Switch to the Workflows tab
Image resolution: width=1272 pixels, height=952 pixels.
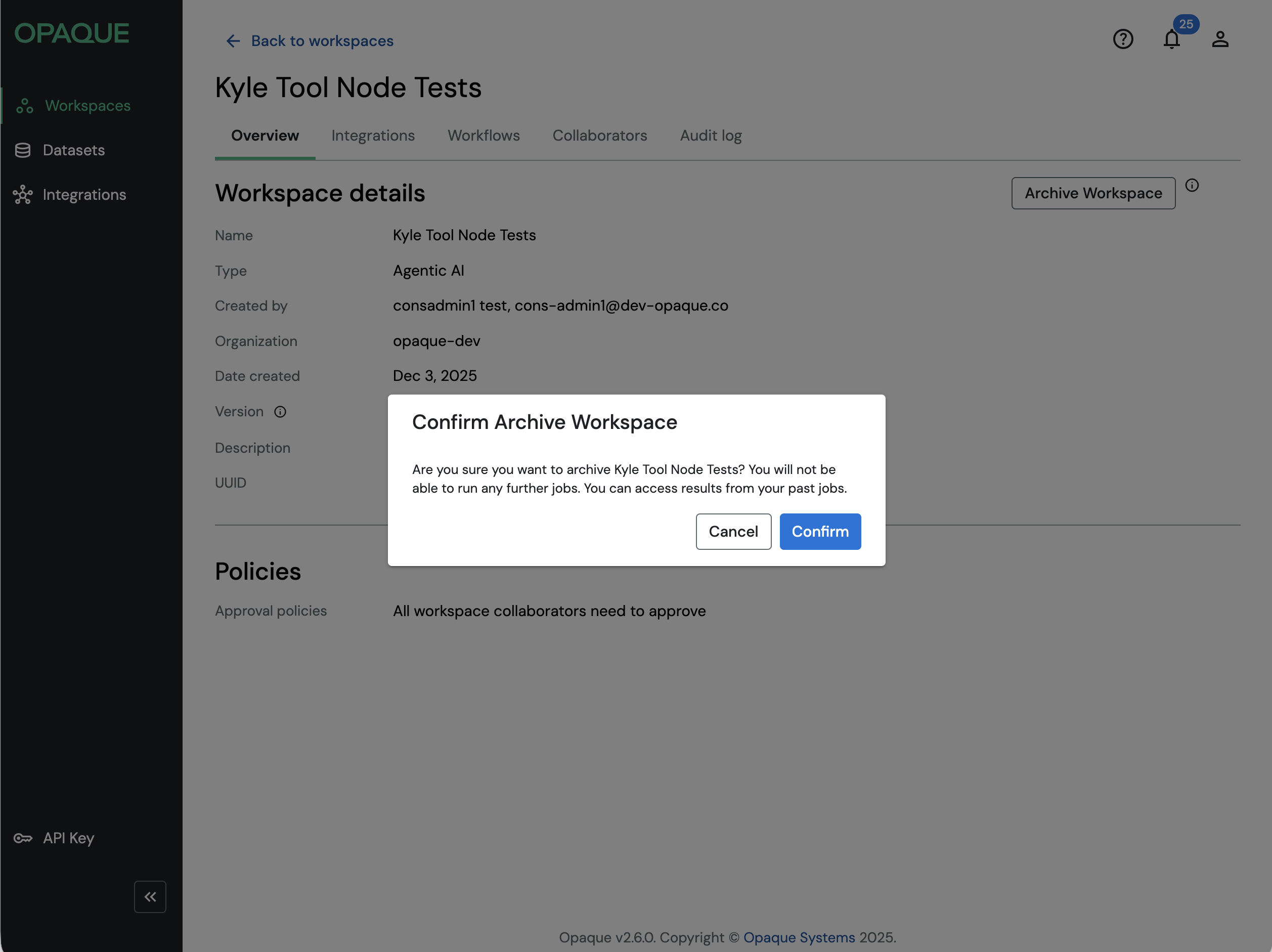[484, 136]
